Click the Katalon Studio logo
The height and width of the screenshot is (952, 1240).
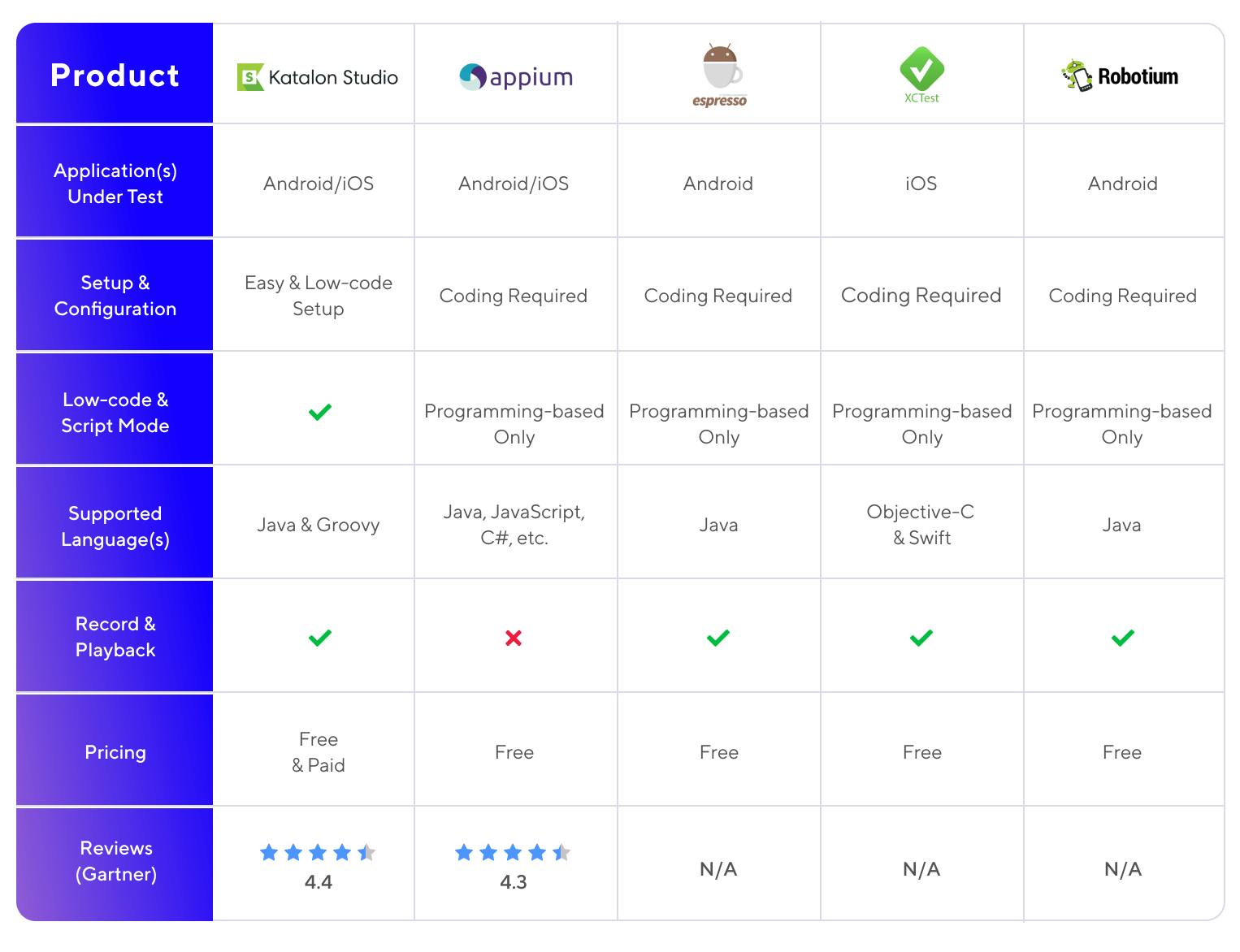coord(317,77)
